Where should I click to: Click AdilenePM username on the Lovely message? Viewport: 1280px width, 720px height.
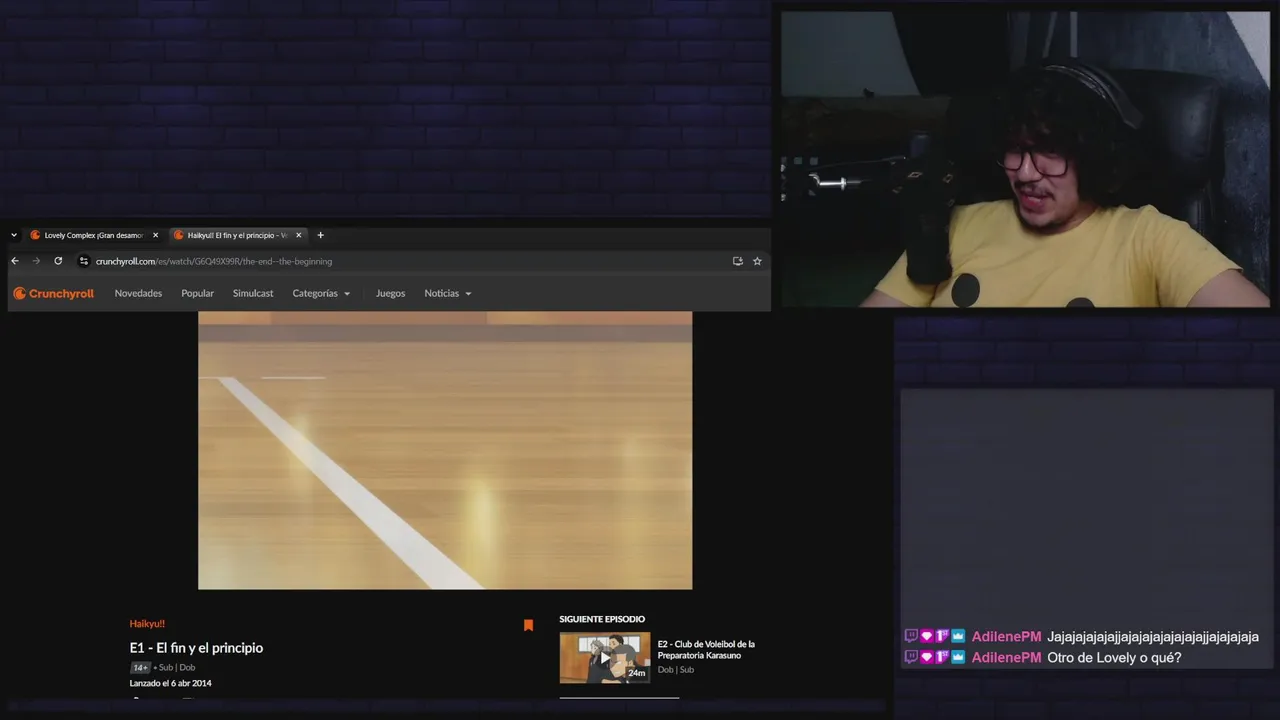coord(1006,658)
